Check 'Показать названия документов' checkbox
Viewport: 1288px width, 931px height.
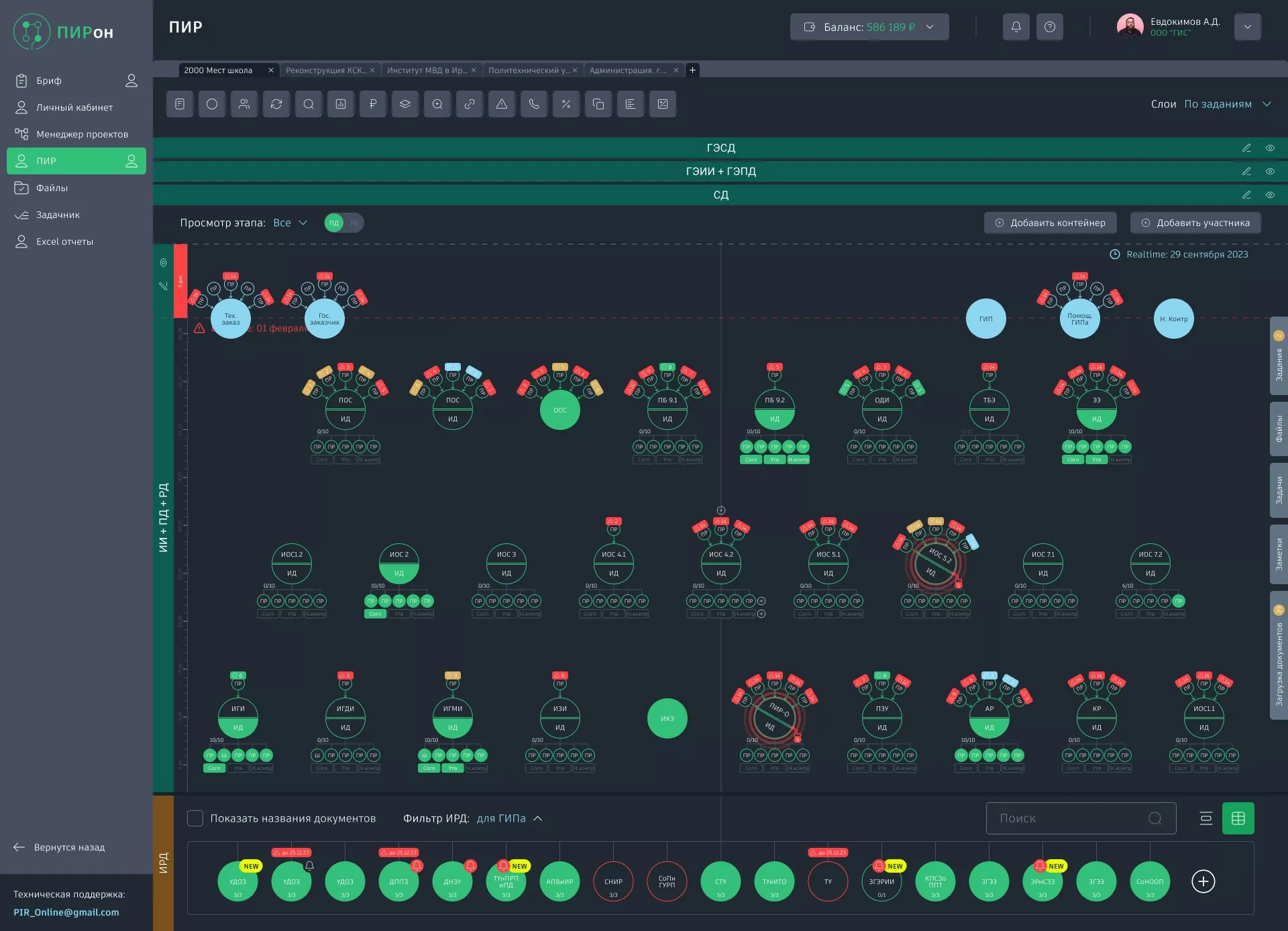pos(195,818)
